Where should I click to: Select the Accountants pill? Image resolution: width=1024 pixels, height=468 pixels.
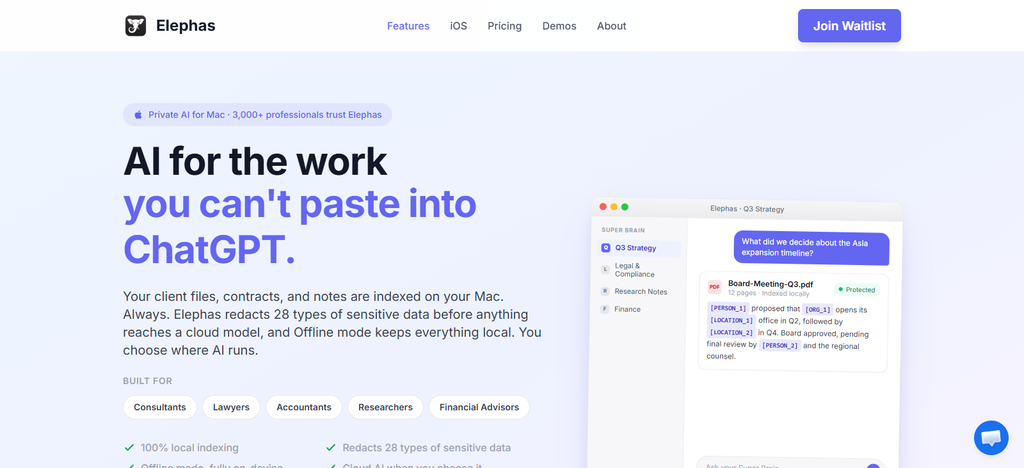304,407
